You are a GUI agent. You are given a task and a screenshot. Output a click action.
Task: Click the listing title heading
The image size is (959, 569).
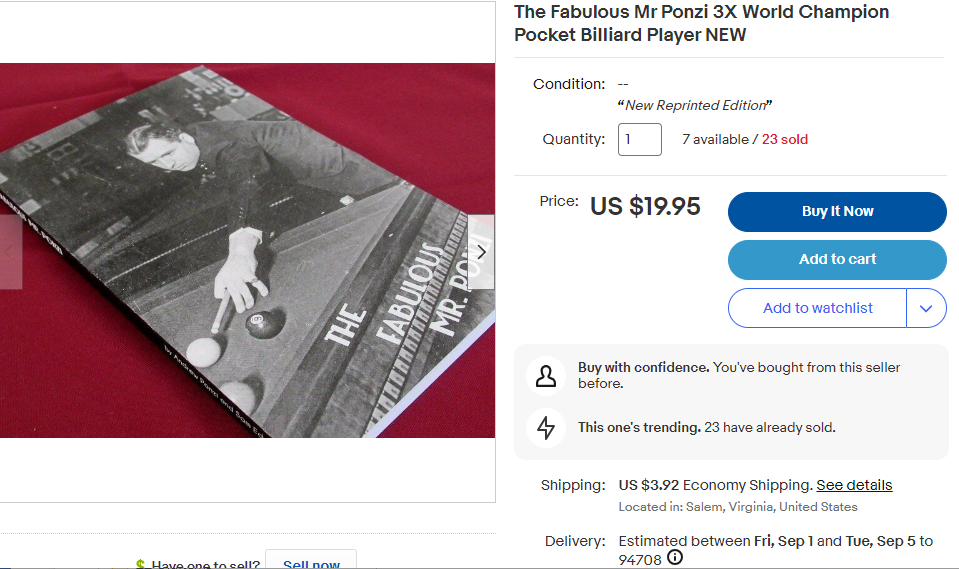click(x=702, y=23)
